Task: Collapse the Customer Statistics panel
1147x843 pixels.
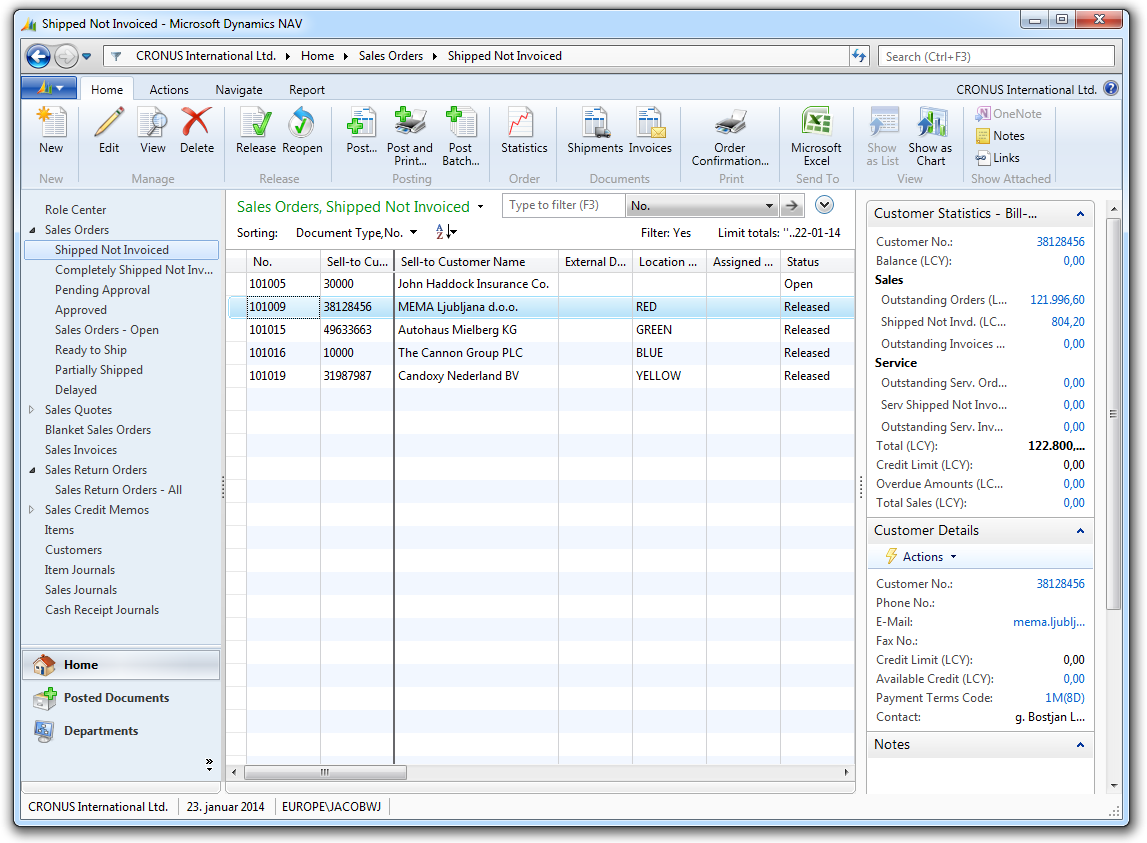Action: point(1079,213)
